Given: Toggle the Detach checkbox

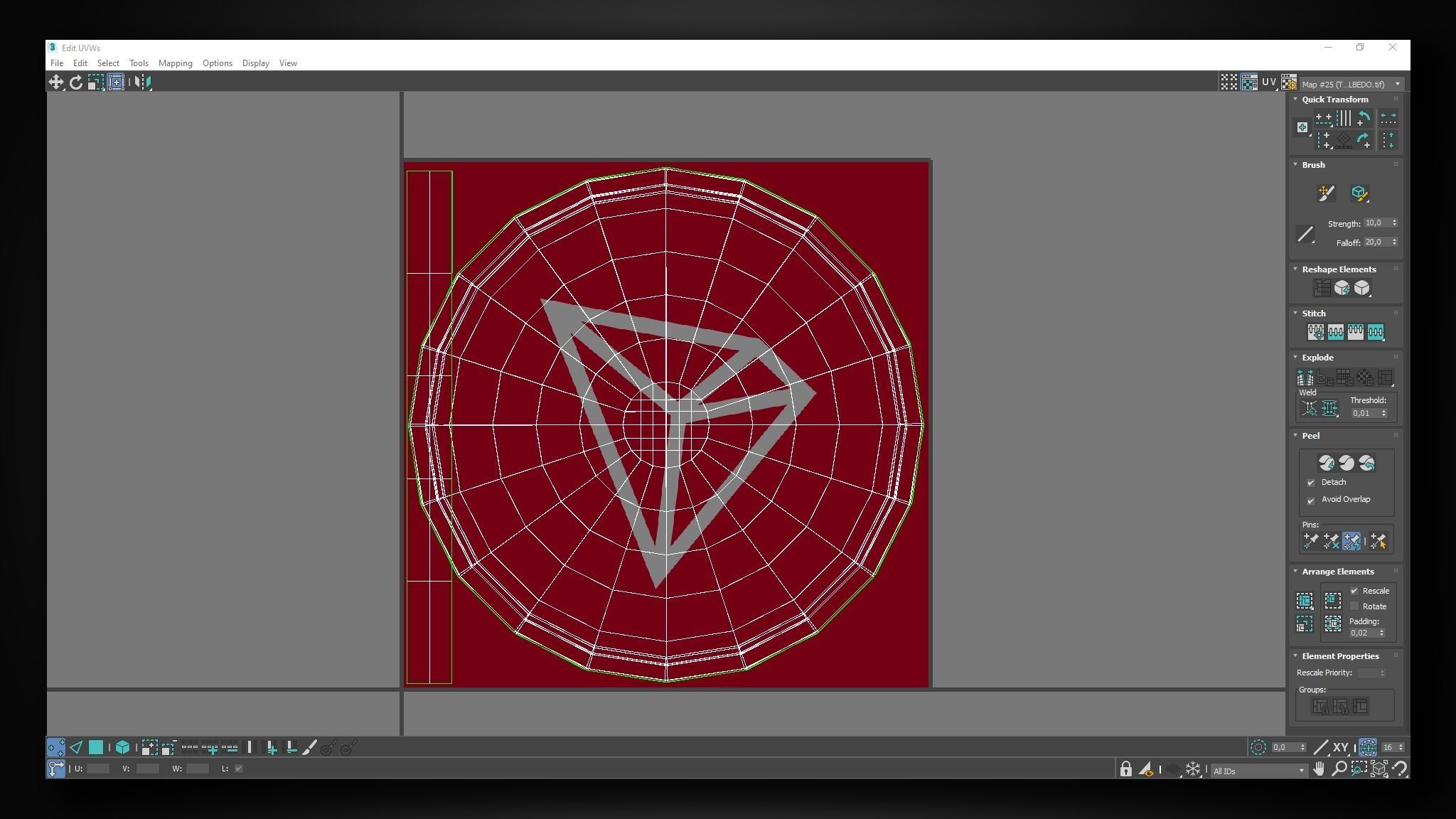Looking at the screenshot, I should 1311,483.
